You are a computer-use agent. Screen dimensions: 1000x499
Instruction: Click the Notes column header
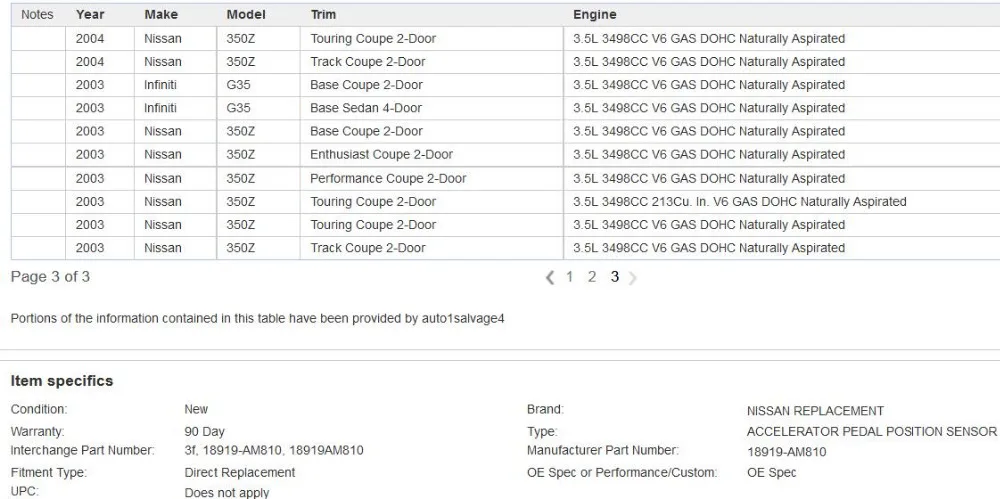pos(37,15)
